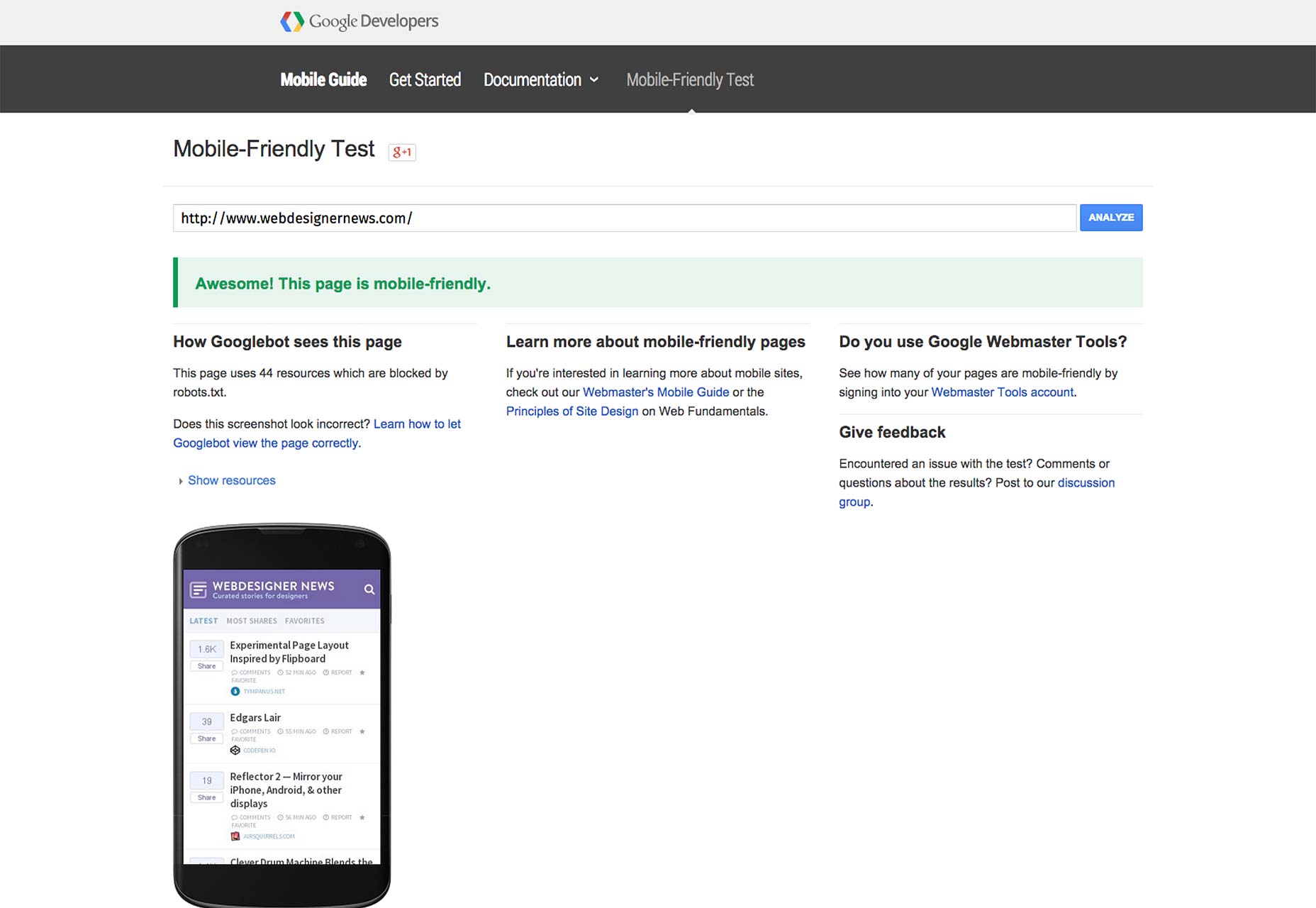Open Experimental Page Layout story title

point(289,652)
